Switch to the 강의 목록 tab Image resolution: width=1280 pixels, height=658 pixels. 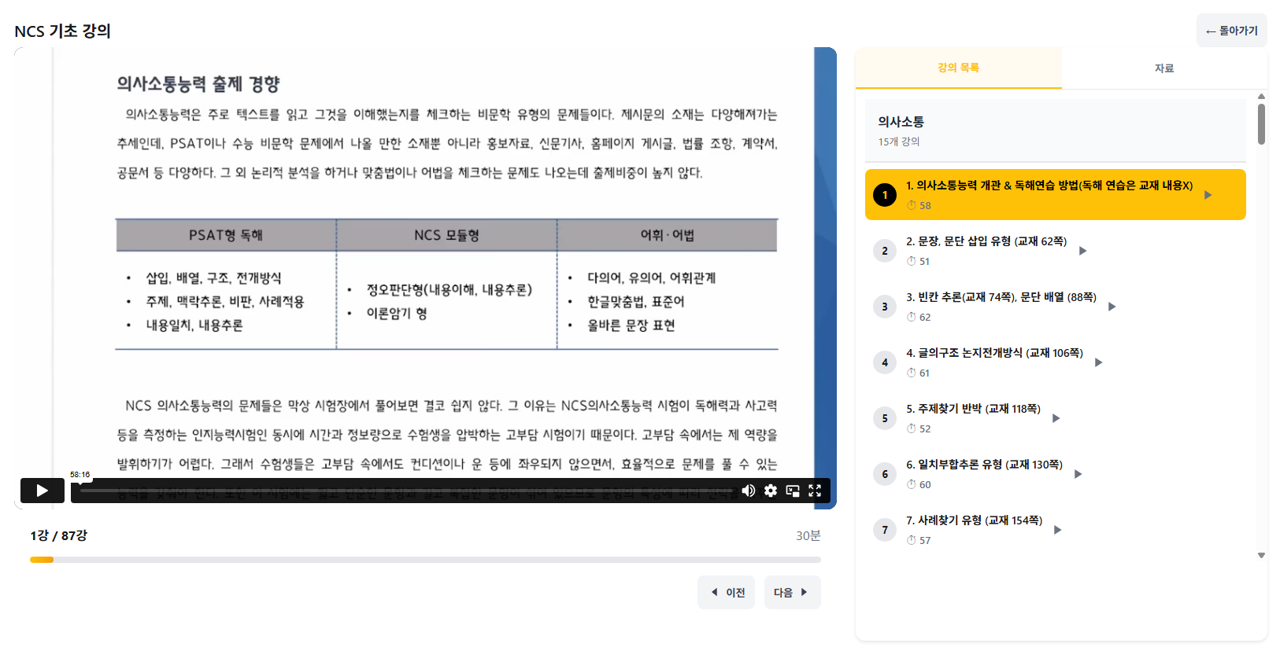(959, 67)
